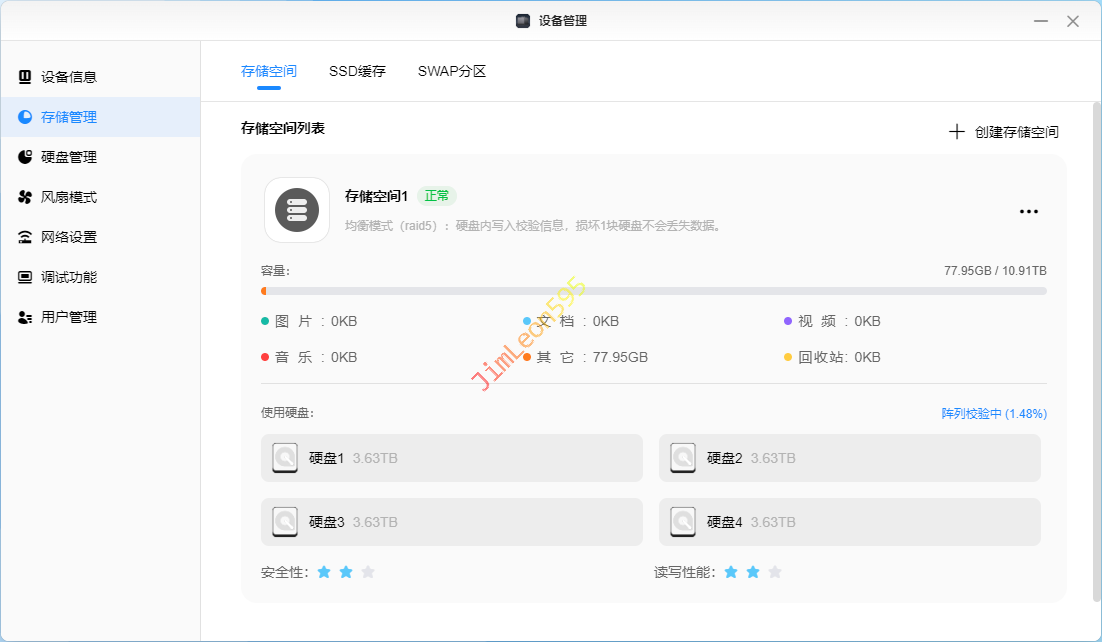
Task: Click the 设备信息 sidebar icon
Action: 25,77
